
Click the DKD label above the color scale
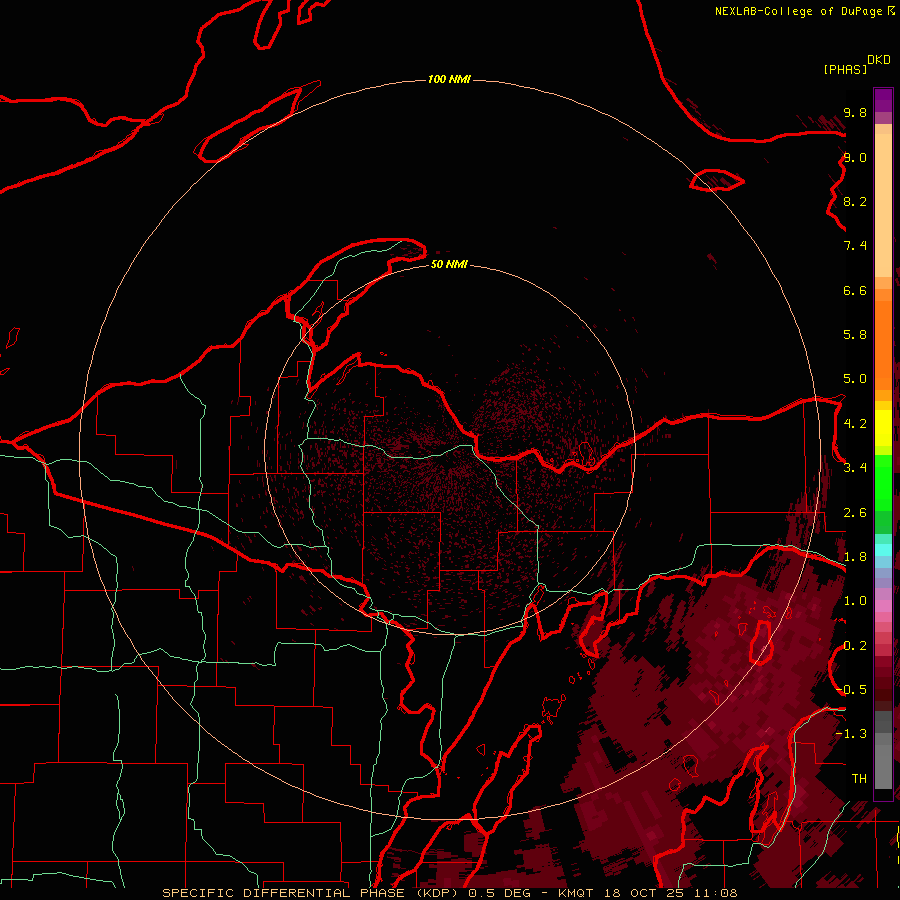[879, 60]
